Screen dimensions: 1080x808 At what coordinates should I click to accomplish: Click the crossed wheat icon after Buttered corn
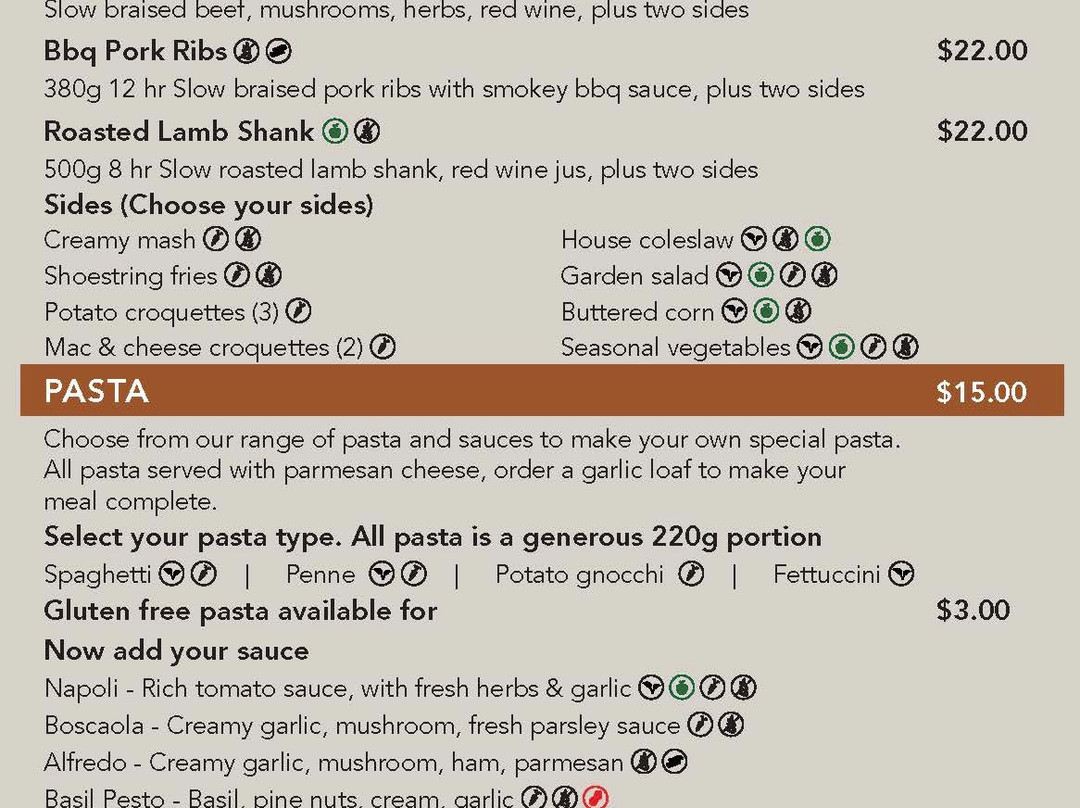tap(798, 311)
